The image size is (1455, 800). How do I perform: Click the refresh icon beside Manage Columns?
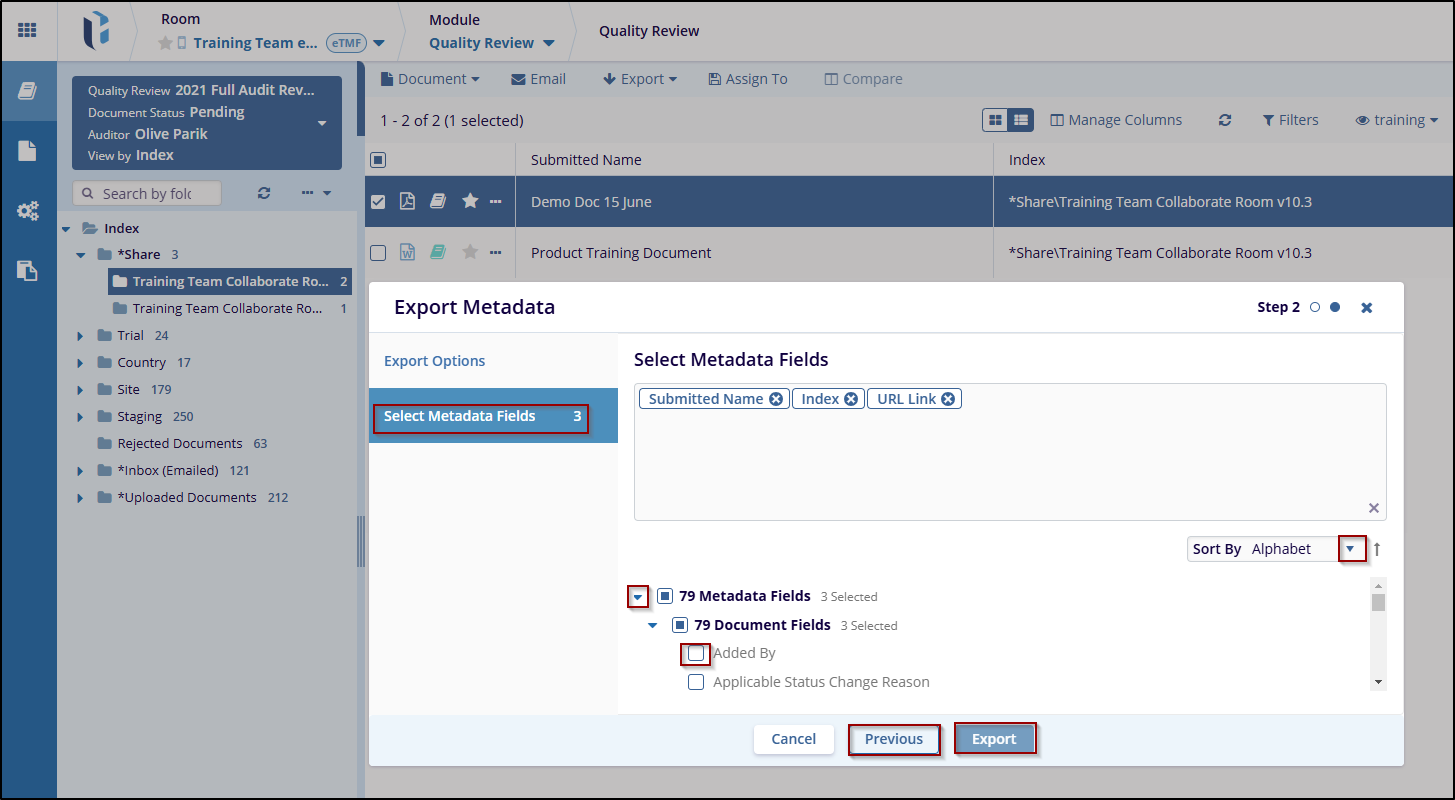(x=1224, y=120)
